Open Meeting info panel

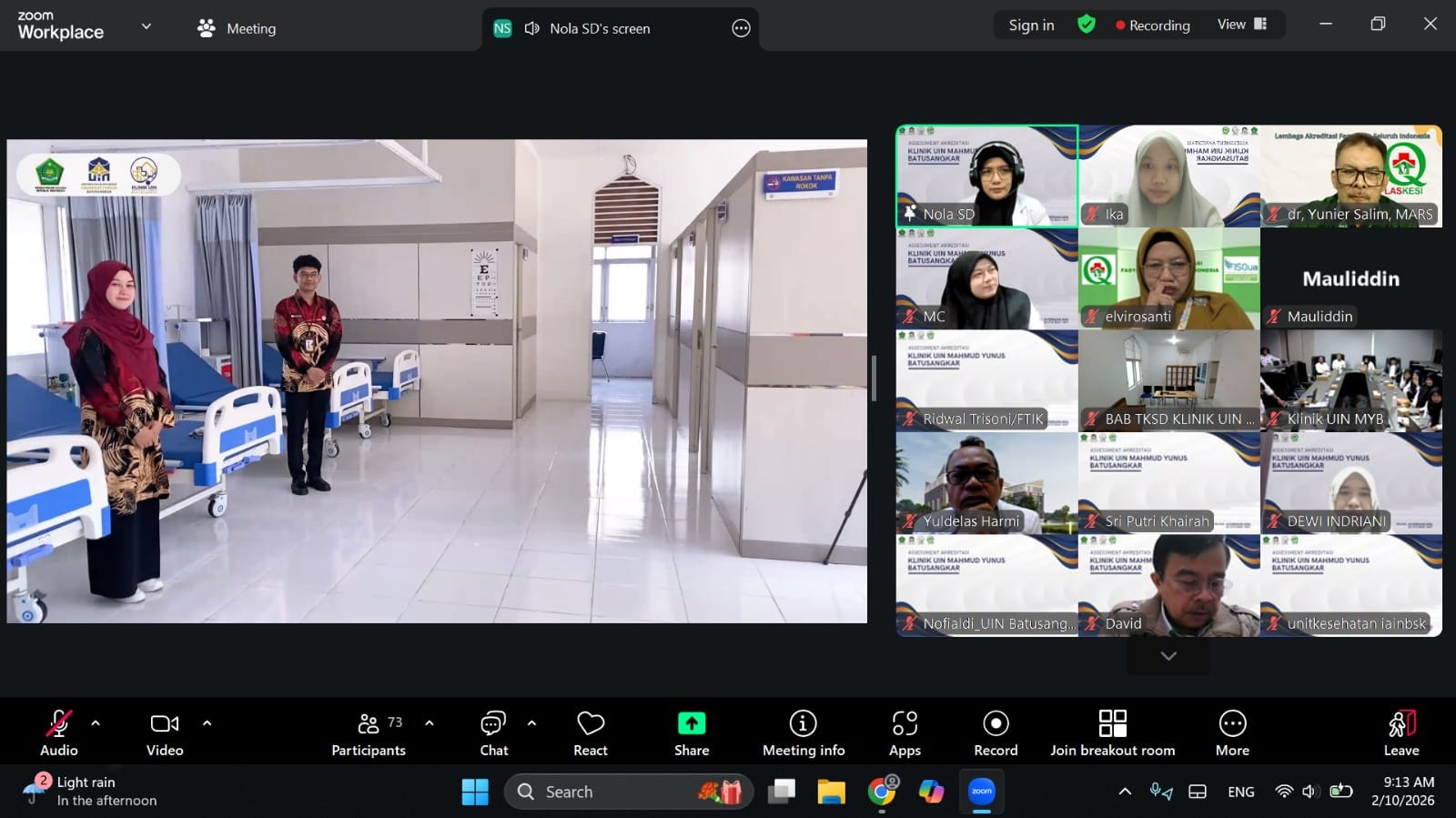[x=803, y=732]
